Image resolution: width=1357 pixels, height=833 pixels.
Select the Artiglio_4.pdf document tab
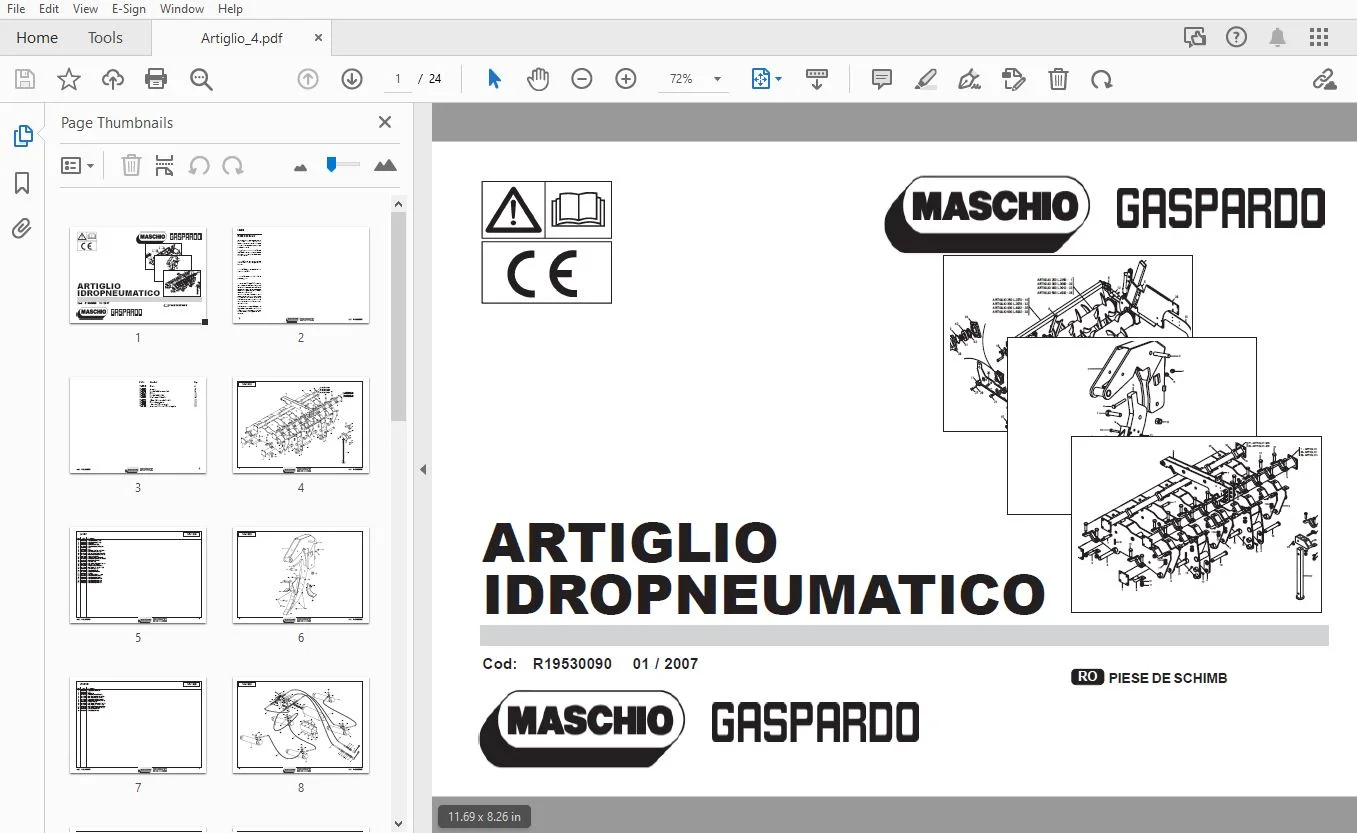(241, 38)
